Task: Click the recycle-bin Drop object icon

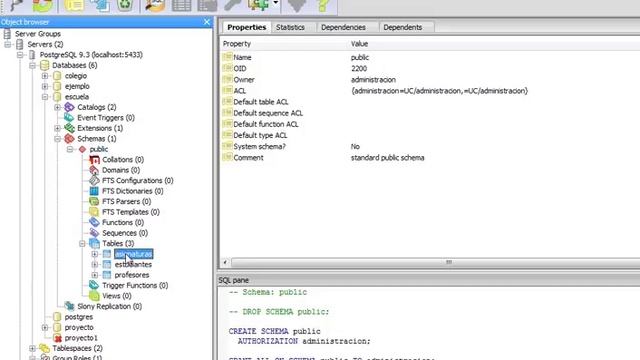Action: tap(125, 5)
